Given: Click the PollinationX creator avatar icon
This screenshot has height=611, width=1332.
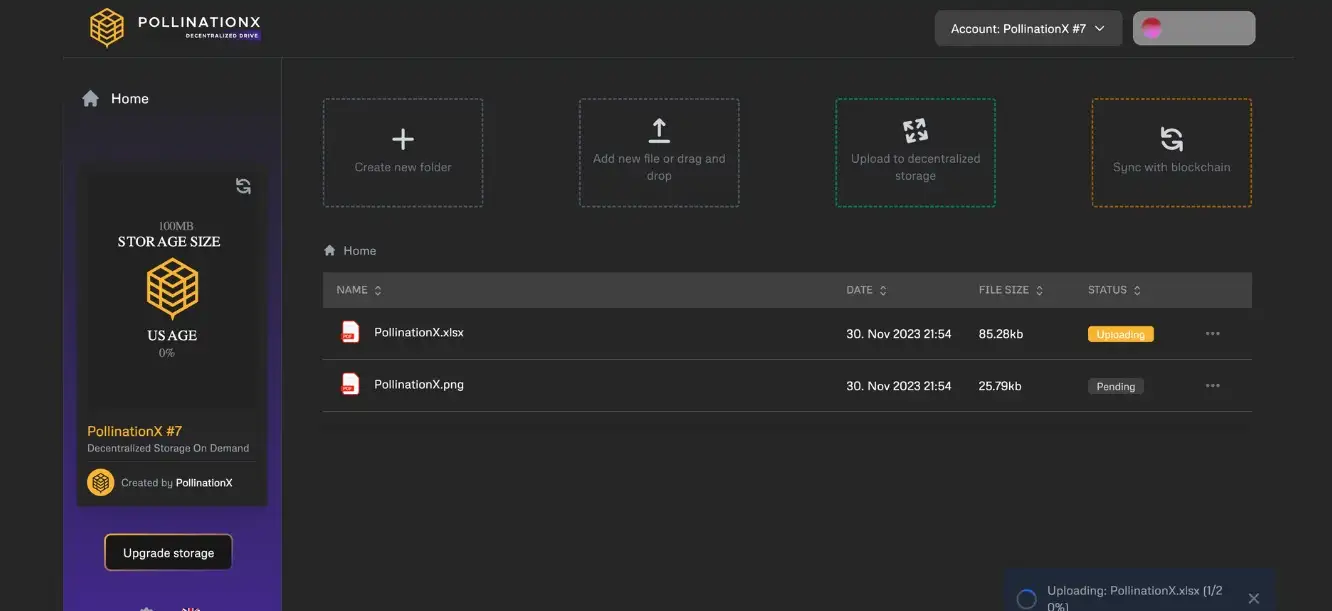Looking at the screenshot, I should coord(100,482).
